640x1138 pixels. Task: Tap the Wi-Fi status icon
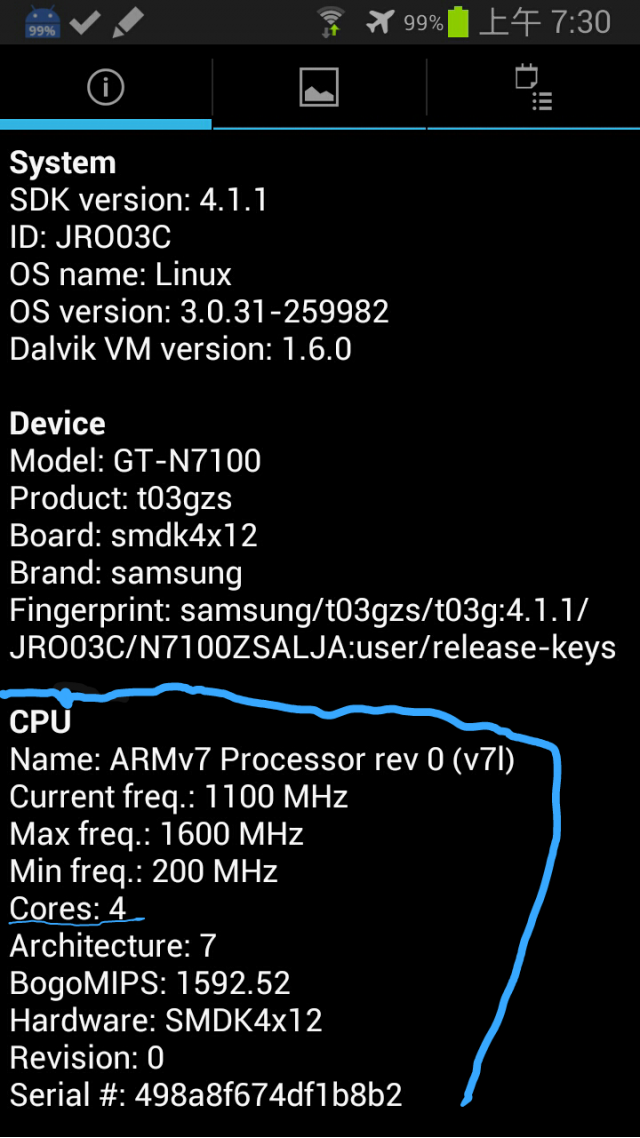coord(332,22)
